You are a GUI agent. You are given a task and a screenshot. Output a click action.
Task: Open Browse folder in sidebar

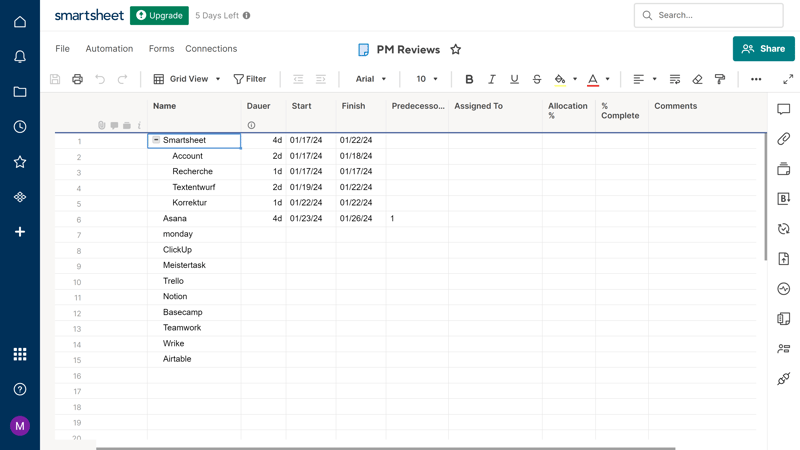pos(20,92)
